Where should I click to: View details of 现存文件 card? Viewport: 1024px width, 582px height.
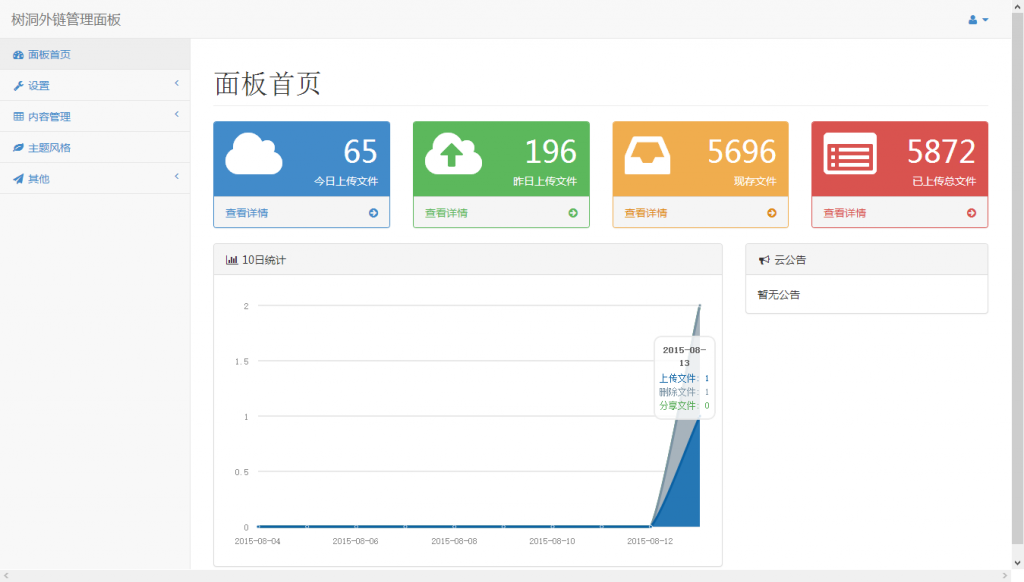pyautogui.click(x=700, y=213)
